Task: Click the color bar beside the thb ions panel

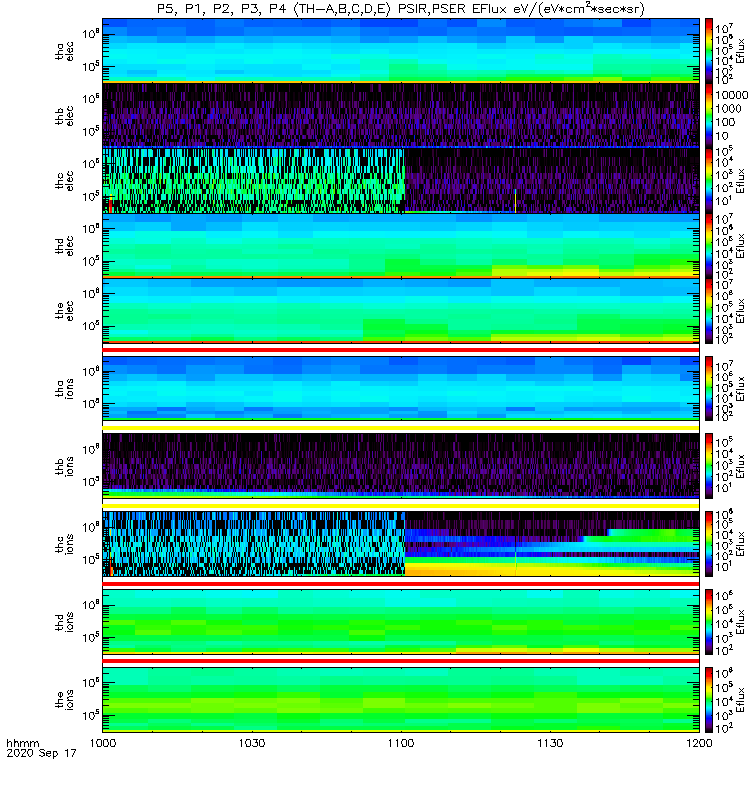Action: 709,466
